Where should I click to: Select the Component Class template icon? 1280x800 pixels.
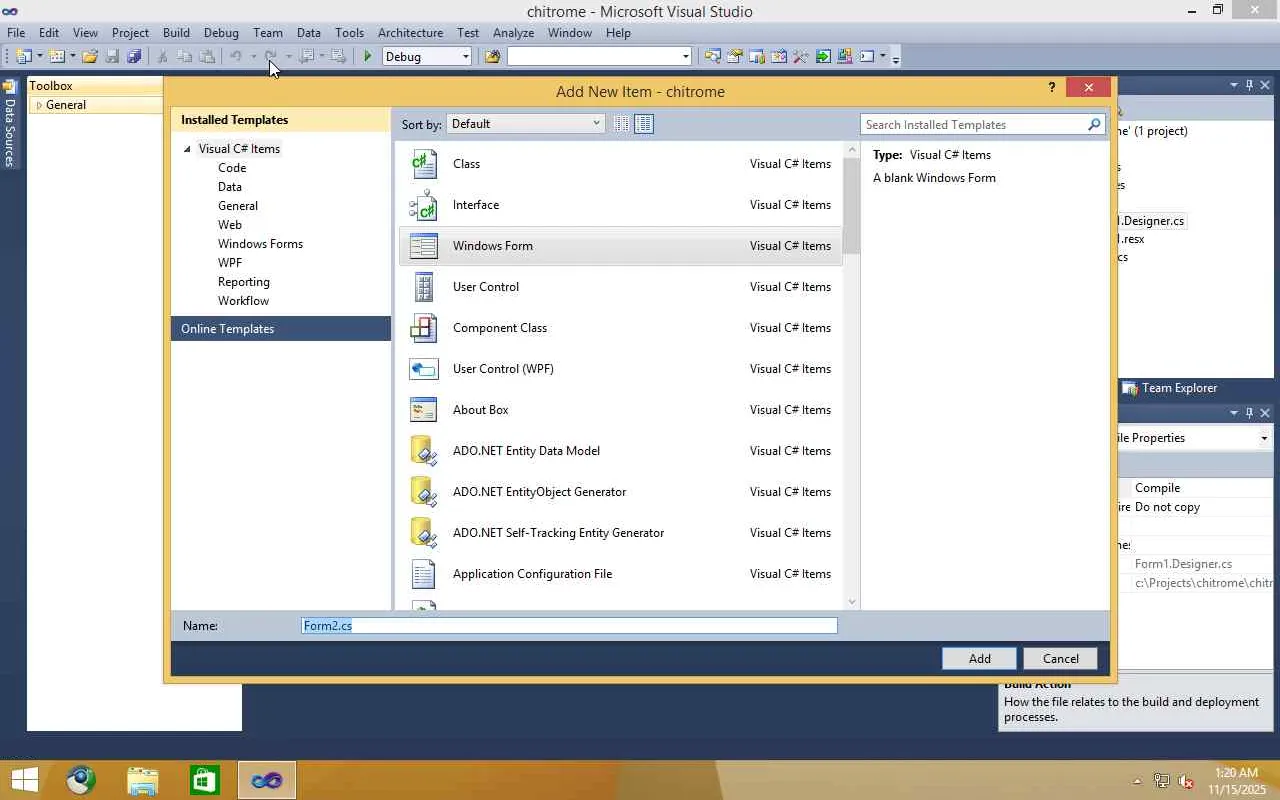coord(424,328)
